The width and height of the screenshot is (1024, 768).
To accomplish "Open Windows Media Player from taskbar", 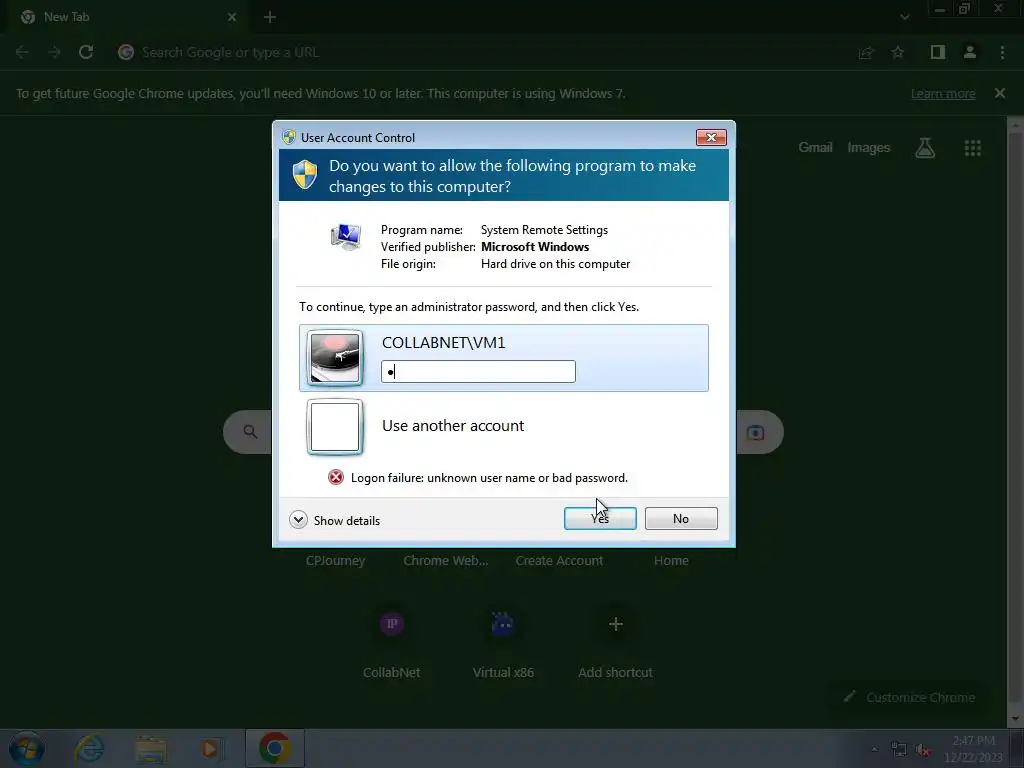I will pyautogui.click(x=210, y=748).
